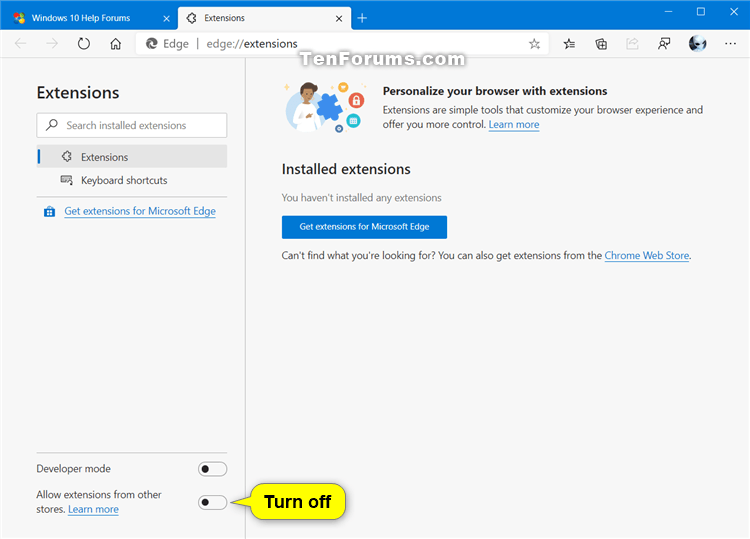Add this page to favorites star
Viewport: 750px width, 539px height.
[x=534, y=44]
